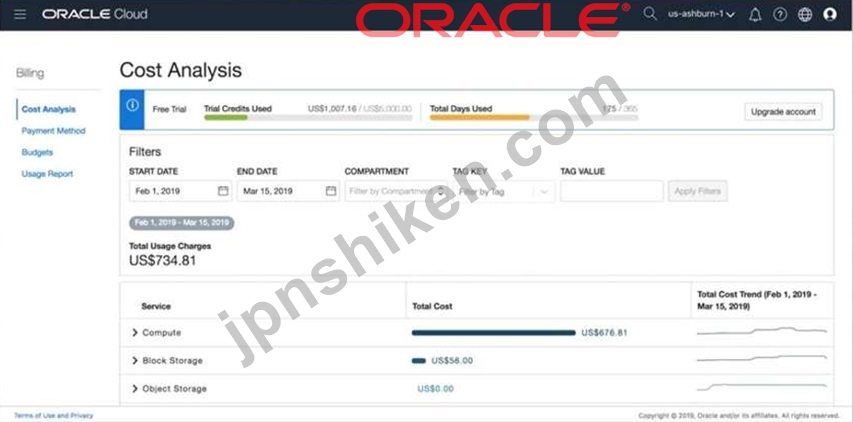
Task: Click the Block Storage cost bar
Action: point(419,361)
